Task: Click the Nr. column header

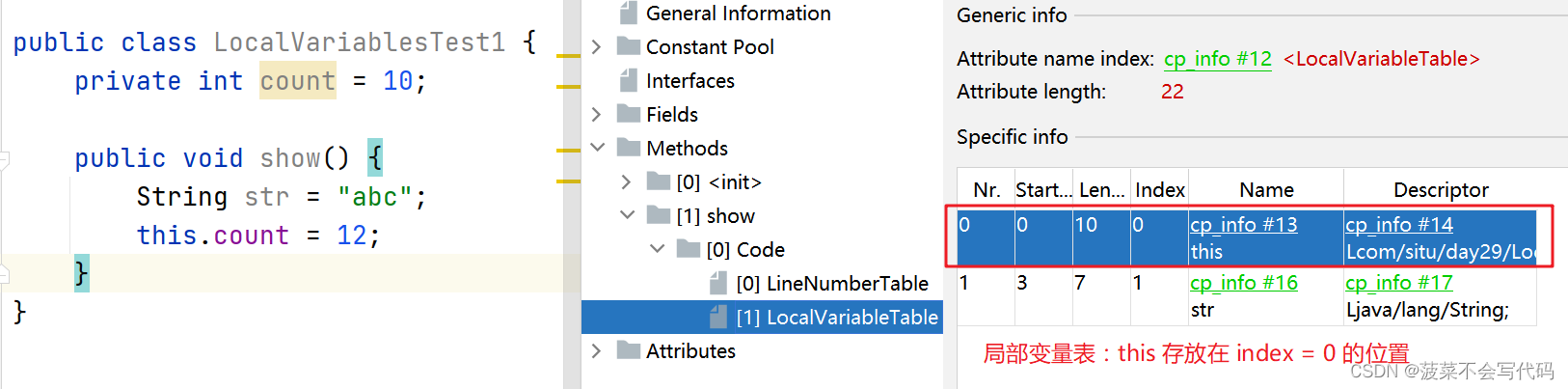Action: [x=986, y=189]
